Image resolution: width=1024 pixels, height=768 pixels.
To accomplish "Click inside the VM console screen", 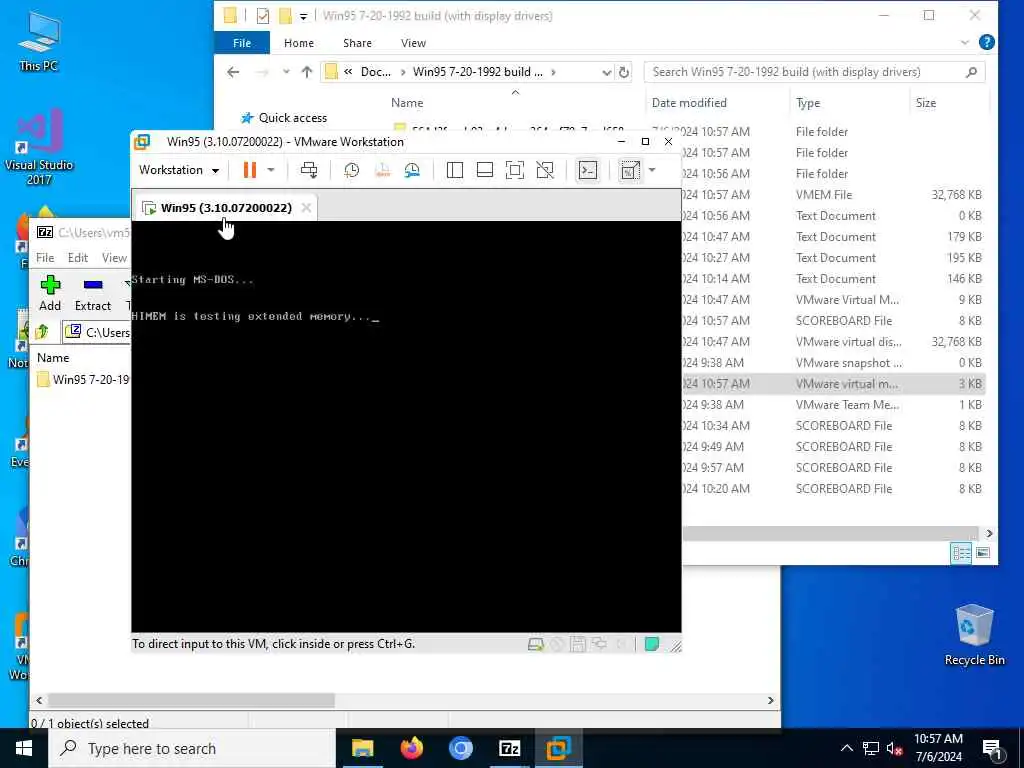I will click(x=406, y=426).
